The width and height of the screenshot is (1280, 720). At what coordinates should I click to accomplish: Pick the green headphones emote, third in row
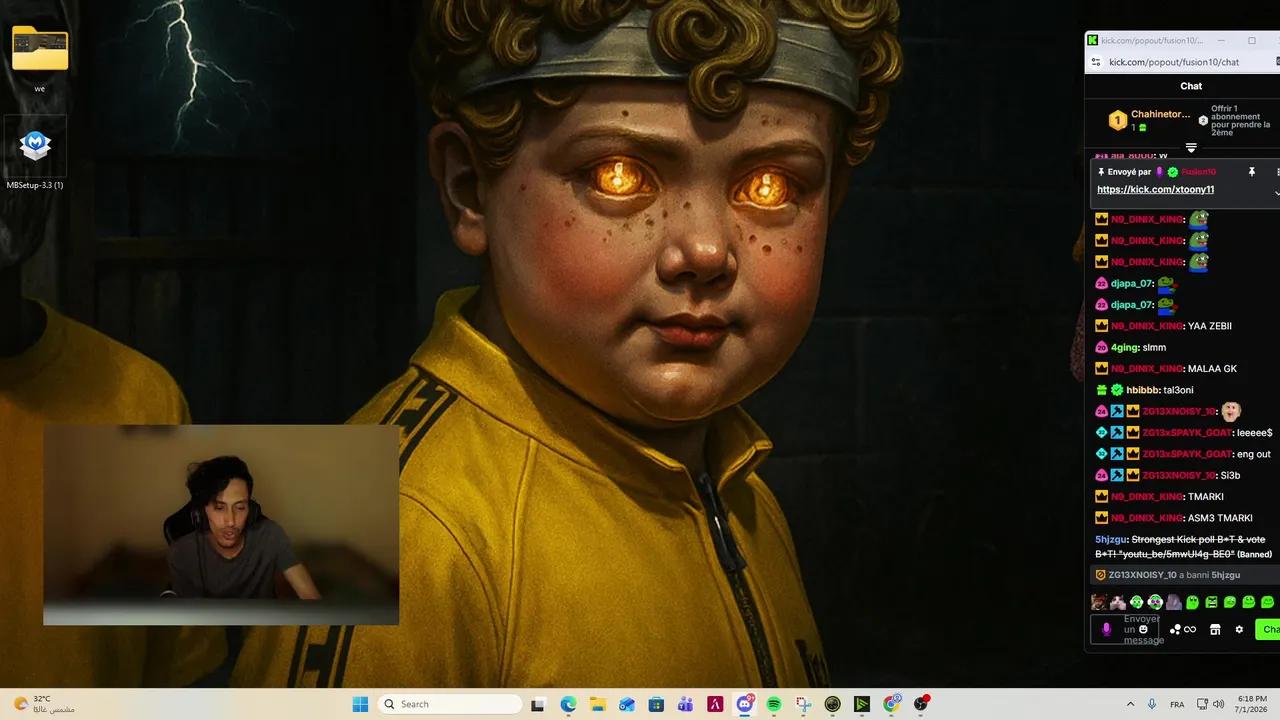pos(1136,602)
